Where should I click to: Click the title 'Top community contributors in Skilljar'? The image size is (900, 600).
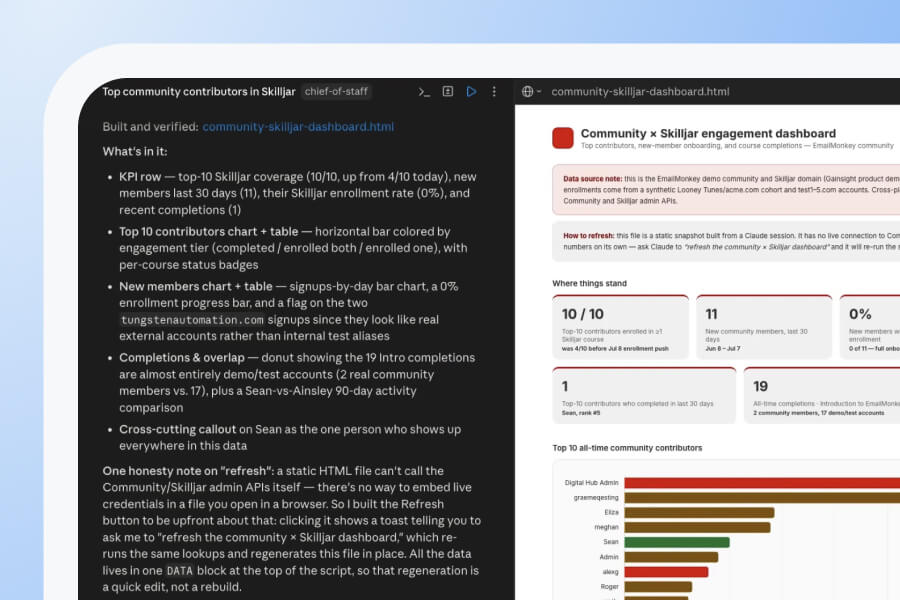(x=199, y=91)
